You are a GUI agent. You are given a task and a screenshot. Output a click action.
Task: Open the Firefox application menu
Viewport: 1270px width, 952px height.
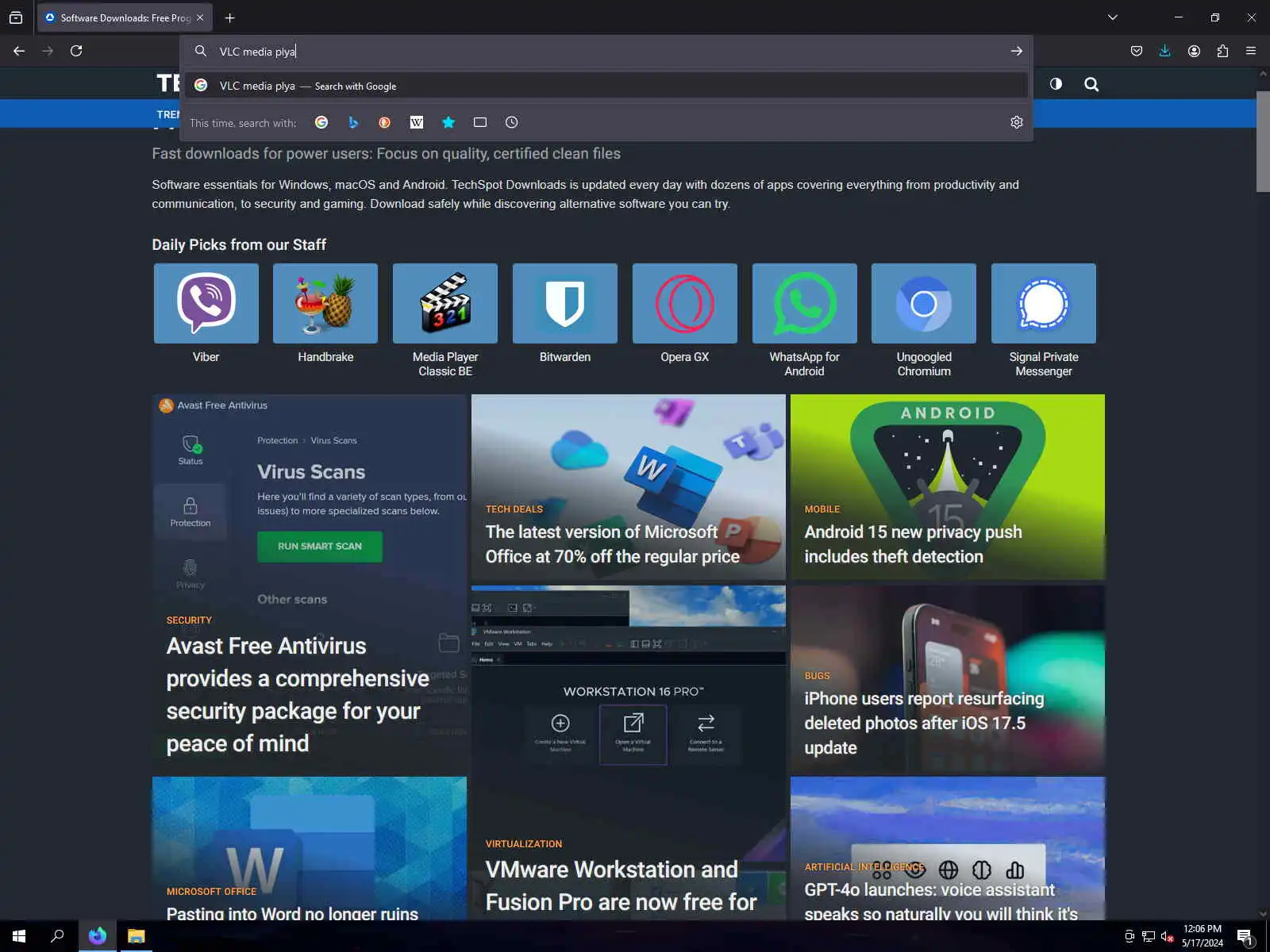[1251, 51]
